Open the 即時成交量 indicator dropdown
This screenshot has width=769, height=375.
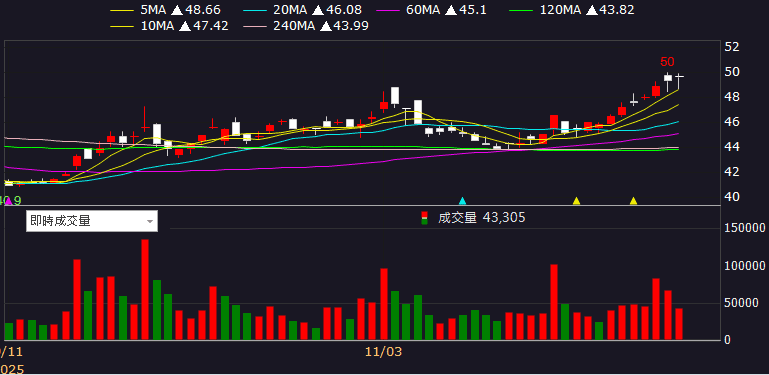tap(92, 221)
